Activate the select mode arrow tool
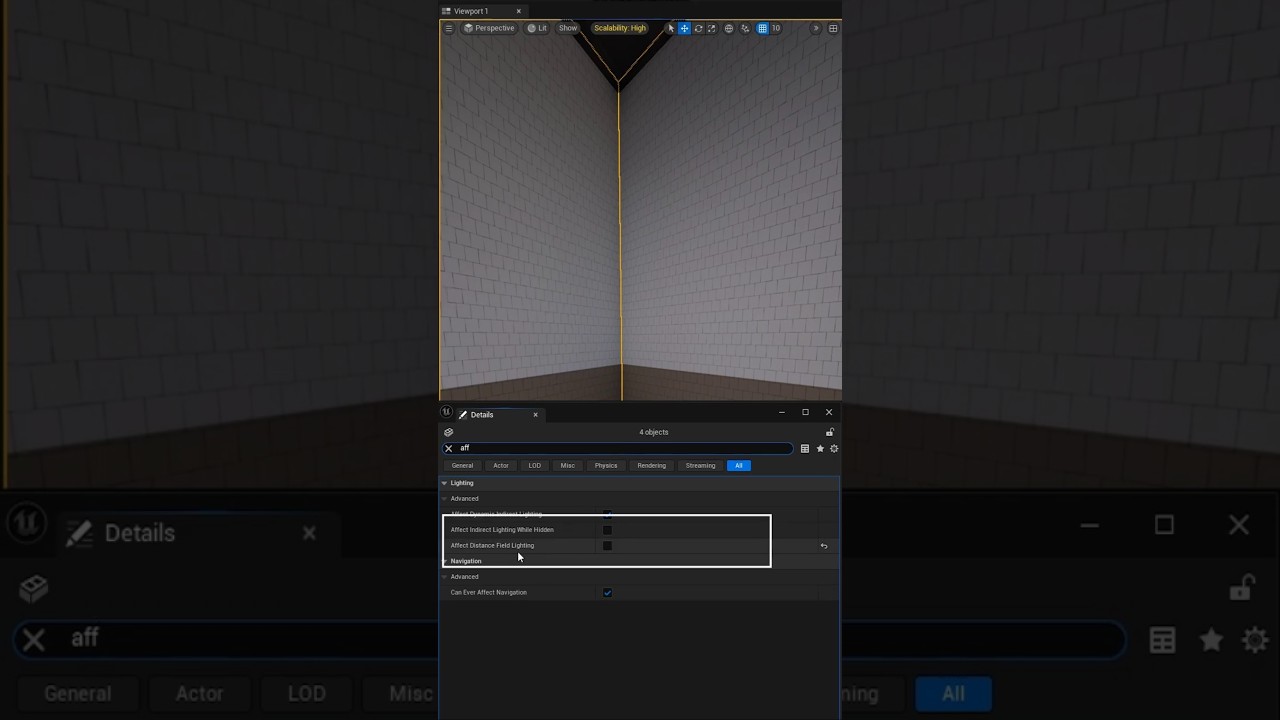The height and width of the screenshot is (720, 1280). click(x=671, y=28)
